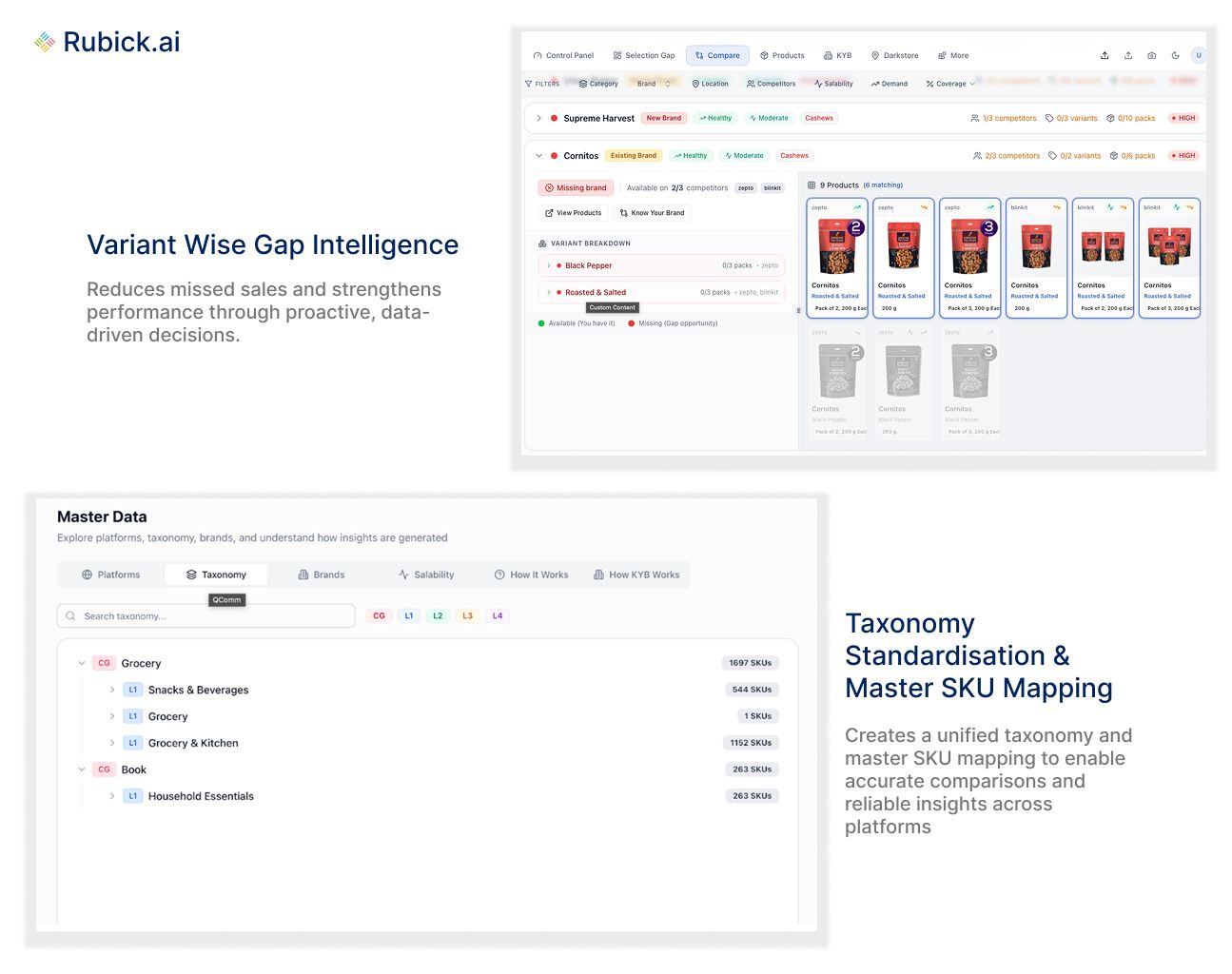Screen dimensions: 1232x974
Task: Toggle the CG level filter chip
Action: point(379,616)
